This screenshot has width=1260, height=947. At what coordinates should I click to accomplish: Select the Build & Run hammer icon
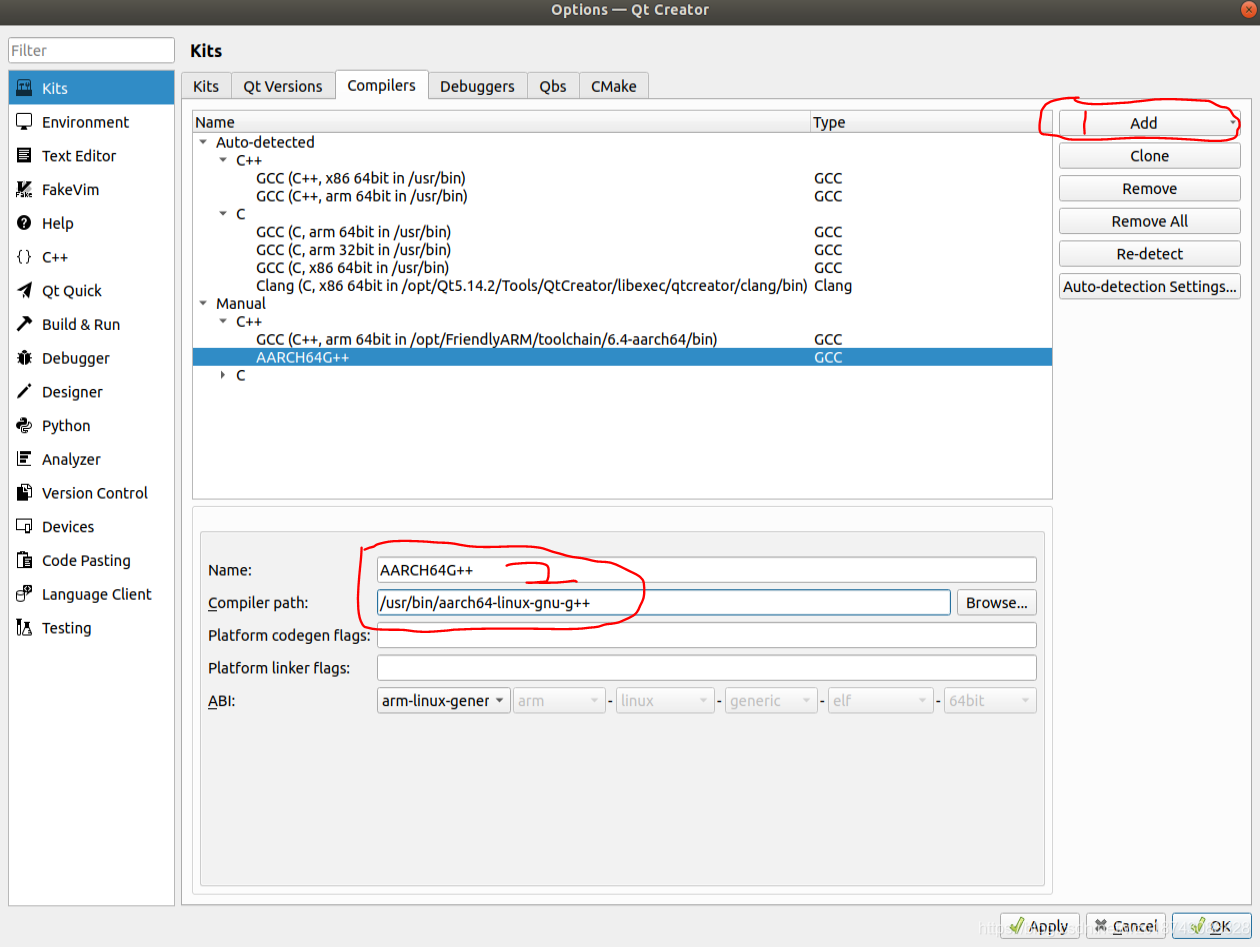(x=24, y=325)
